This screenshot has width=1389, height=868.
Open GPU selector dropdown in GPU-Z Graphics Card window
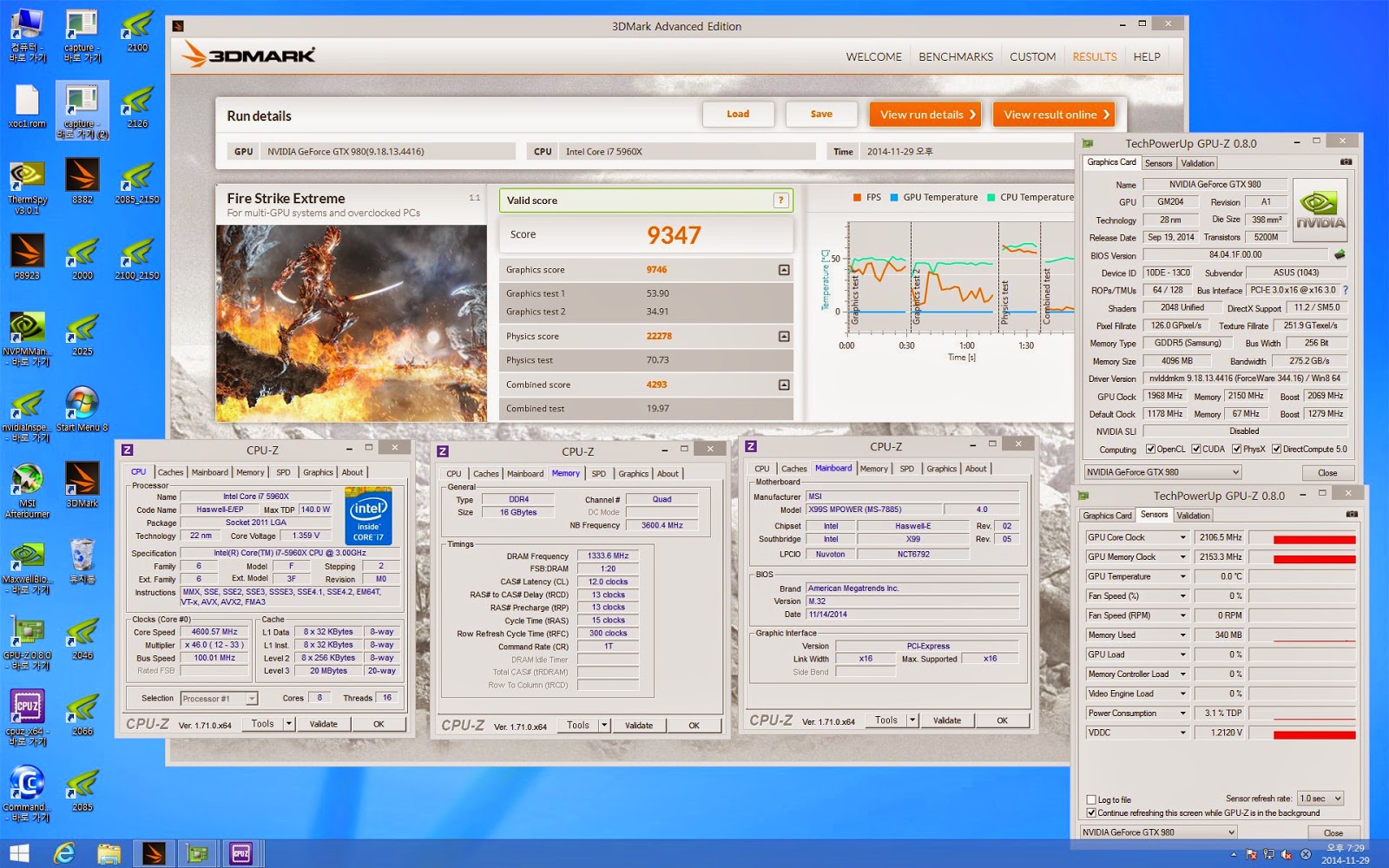(x=1163, y=472)
